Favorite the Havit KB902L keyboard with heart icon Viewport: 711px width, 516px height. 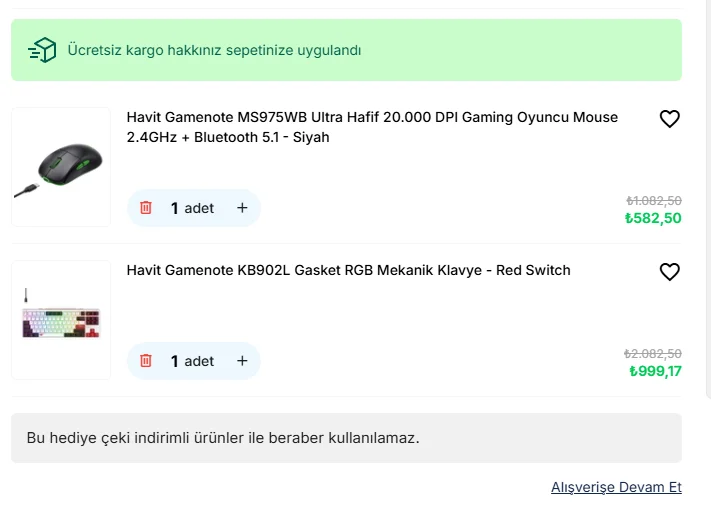pos(669,272)
